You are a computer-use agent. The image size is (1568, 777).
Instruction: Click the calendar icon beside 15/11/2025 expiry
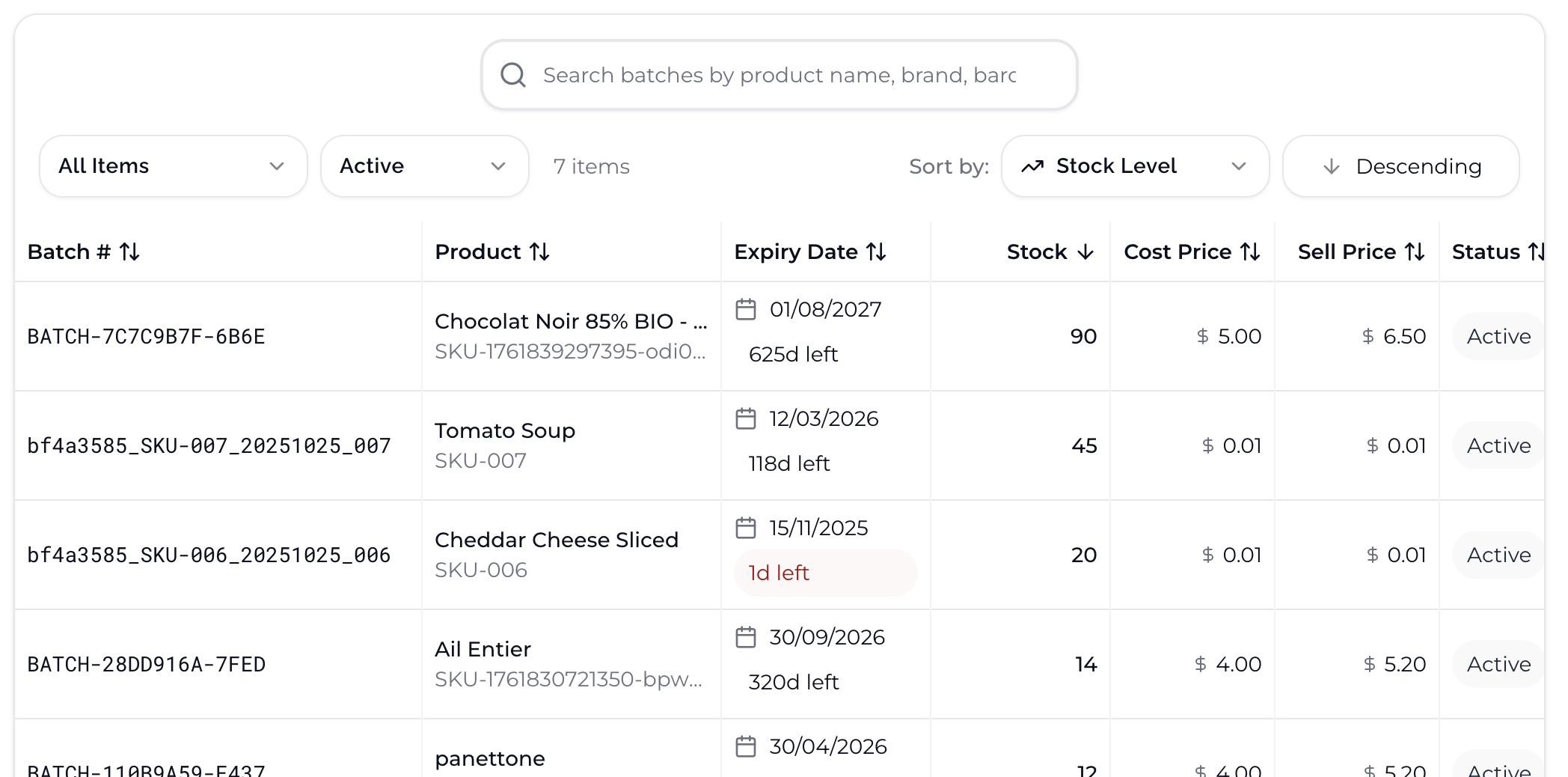pos(746,528)
